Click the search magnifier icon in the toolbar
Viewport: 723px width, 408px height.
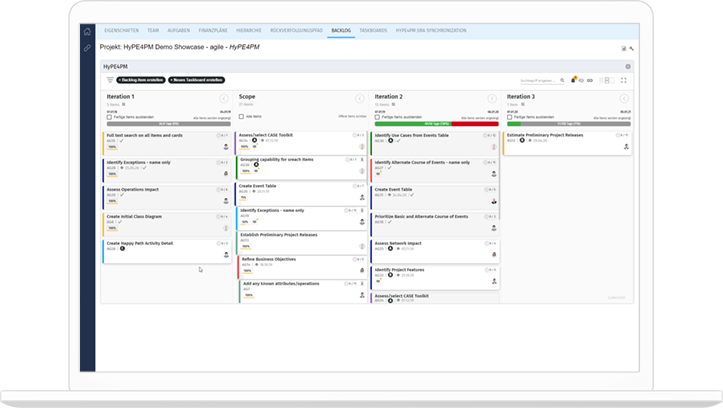(564, 79)
